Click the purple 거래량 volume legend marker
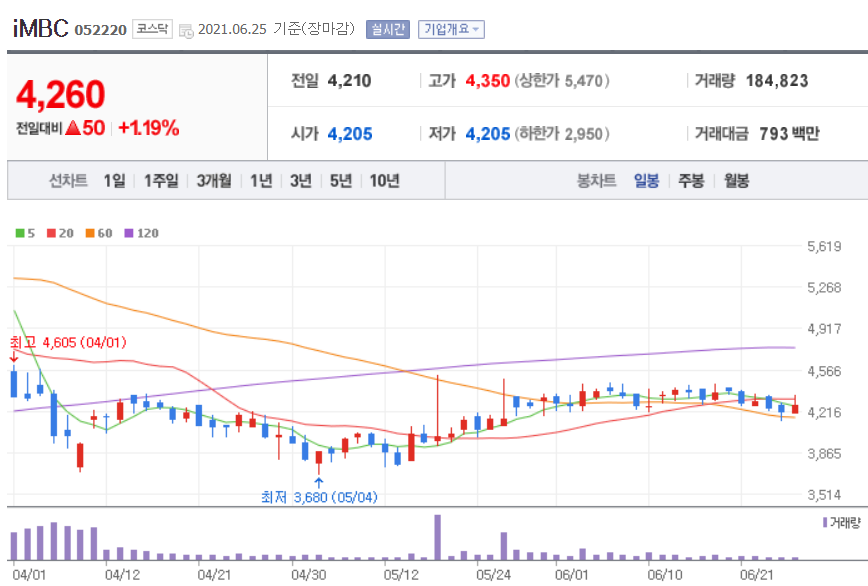Image resolution: width=868 pixels, height=586 pixels. click(x=825, y=522)
